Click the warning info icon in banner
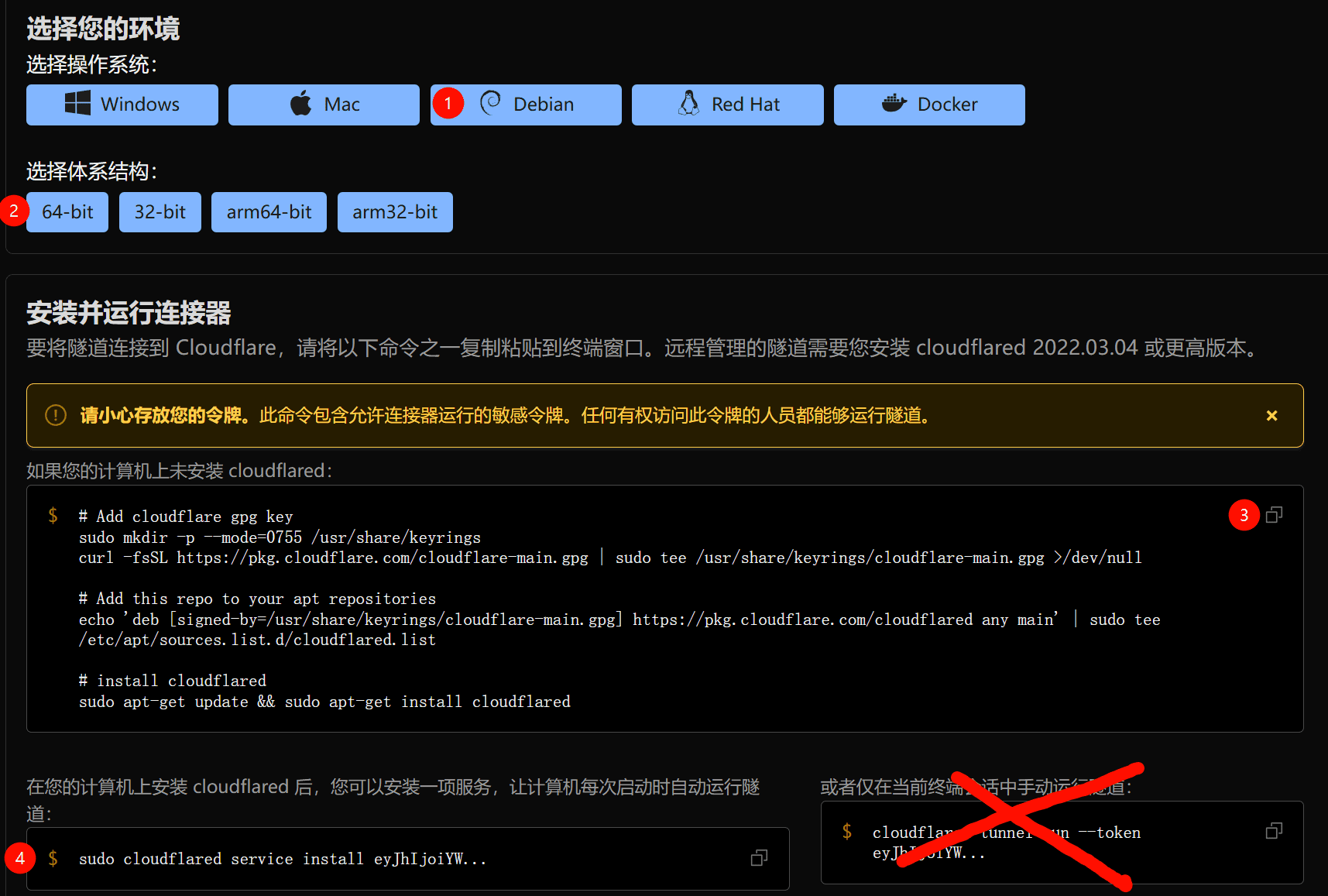This screenshot has height=896, width=1328. [56, 416]
